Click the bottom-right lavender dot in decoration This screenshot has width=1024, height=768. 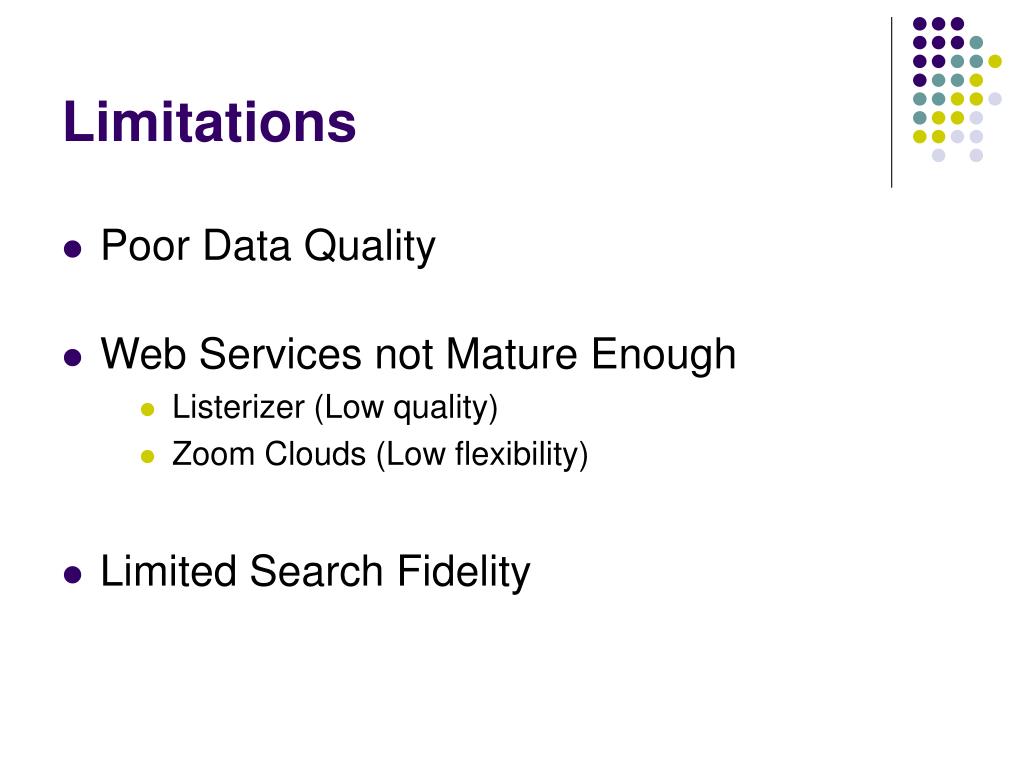[x=976, y=155]
